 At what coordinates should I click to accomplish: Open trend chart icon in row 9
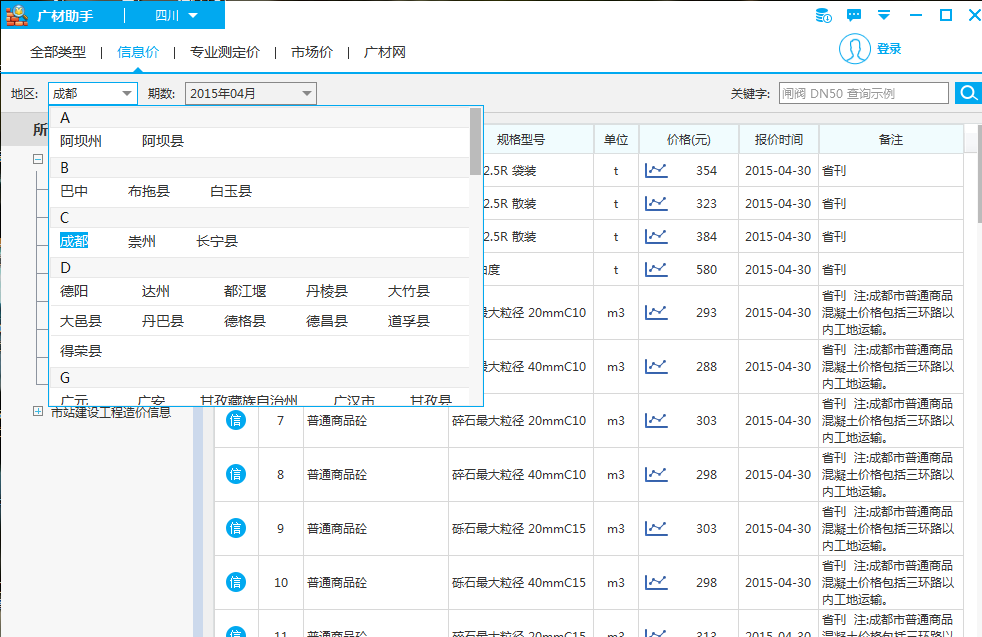(656, 528)
